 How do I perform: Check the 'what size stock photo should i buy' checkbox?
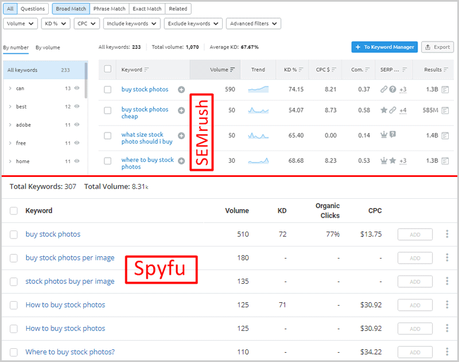coord(107,136)
